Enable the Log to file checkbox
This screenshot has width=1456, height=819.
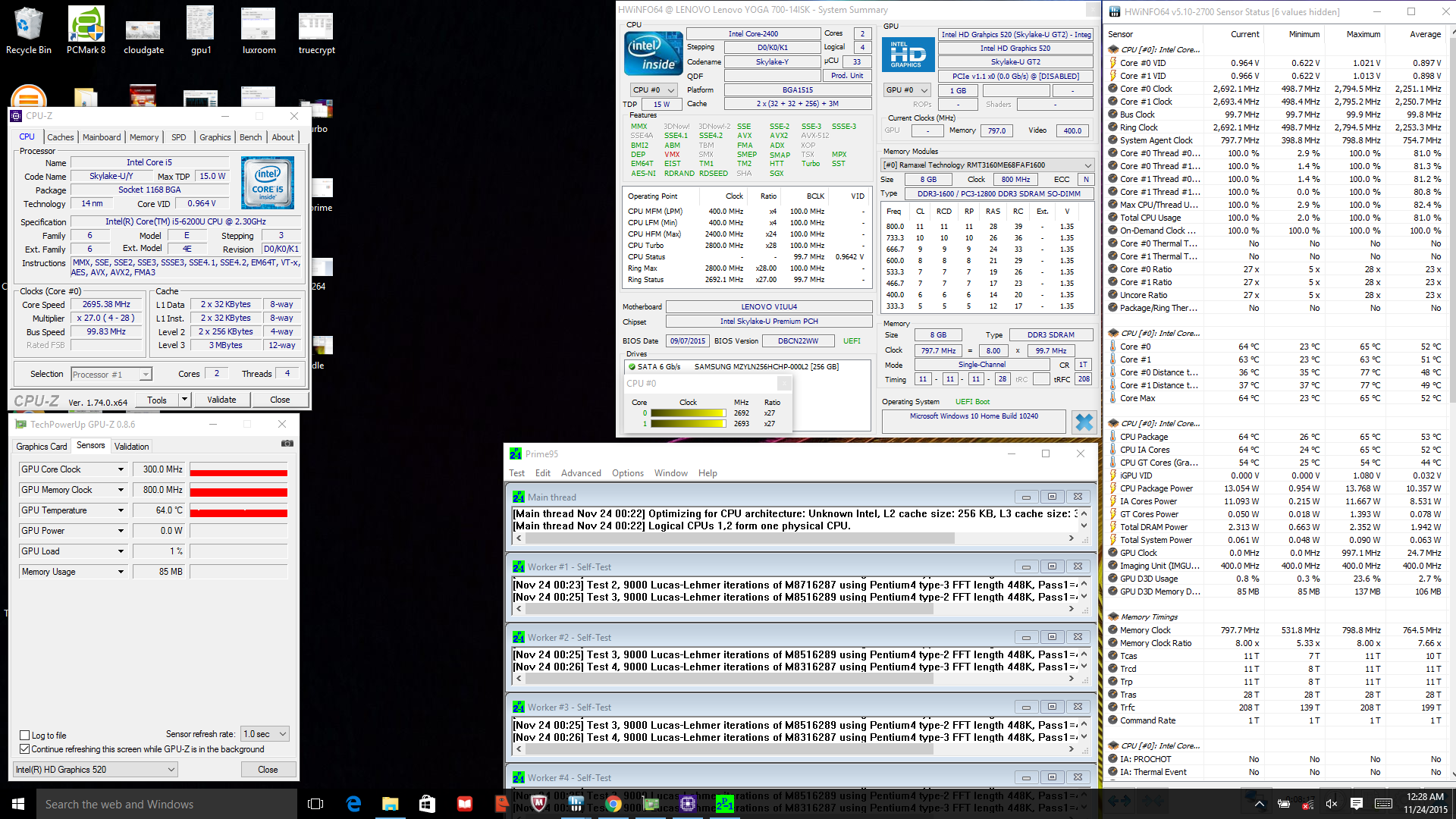(x=25, y=735)
